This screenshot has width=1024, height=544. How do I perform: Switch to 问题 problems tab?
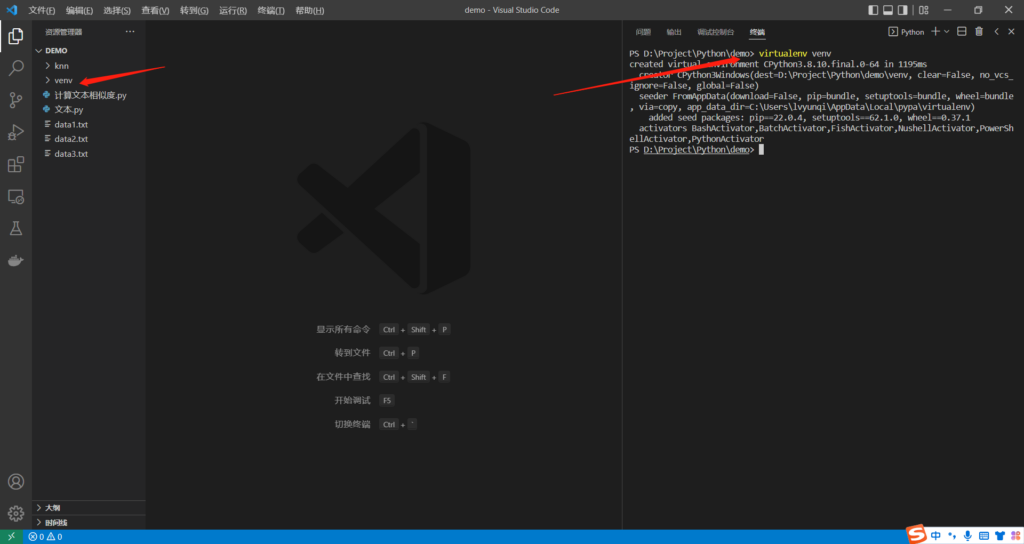(x=643, y=32)
